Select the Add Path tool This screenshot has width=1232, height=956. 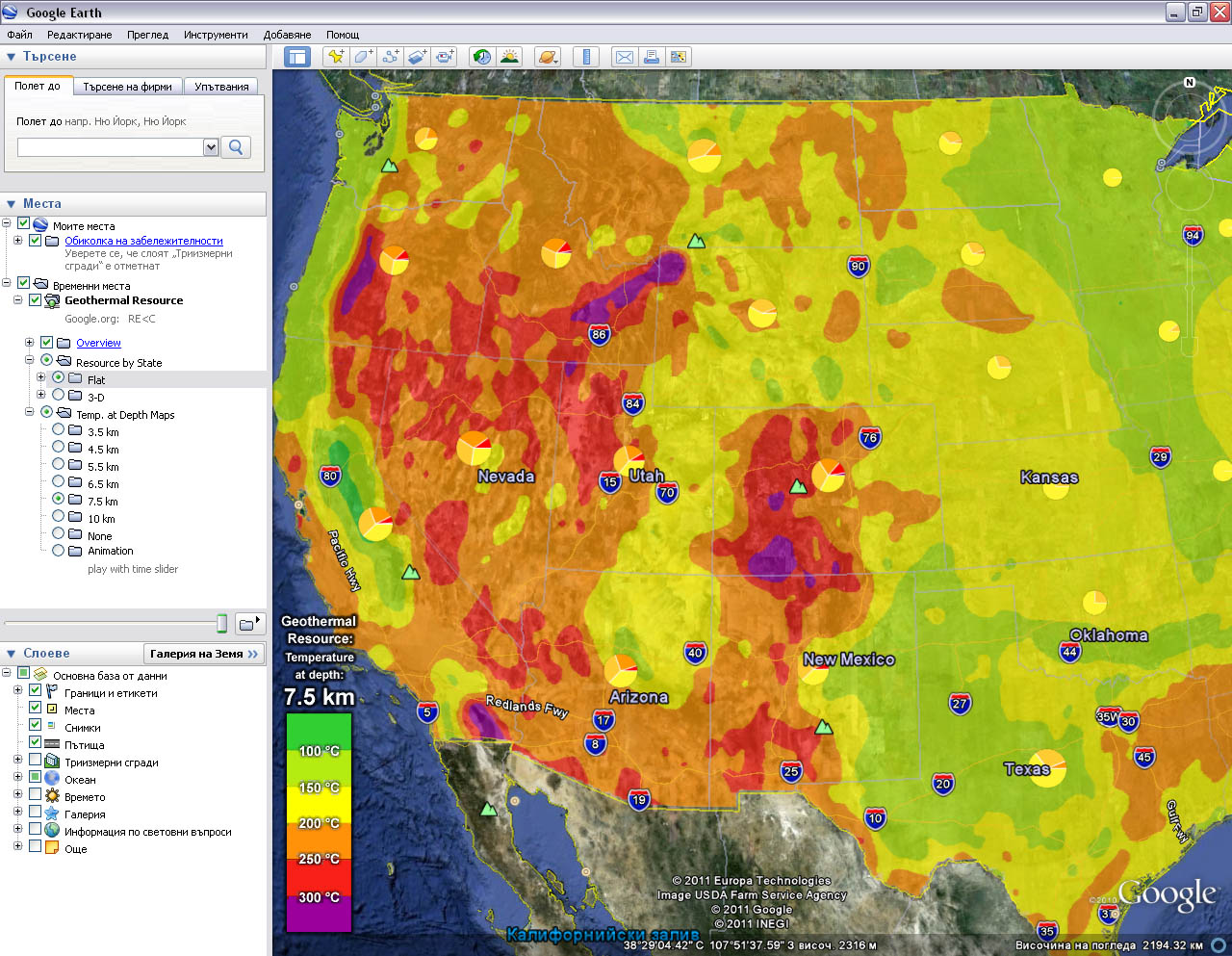pyautogui.click(x=390, y=57)
